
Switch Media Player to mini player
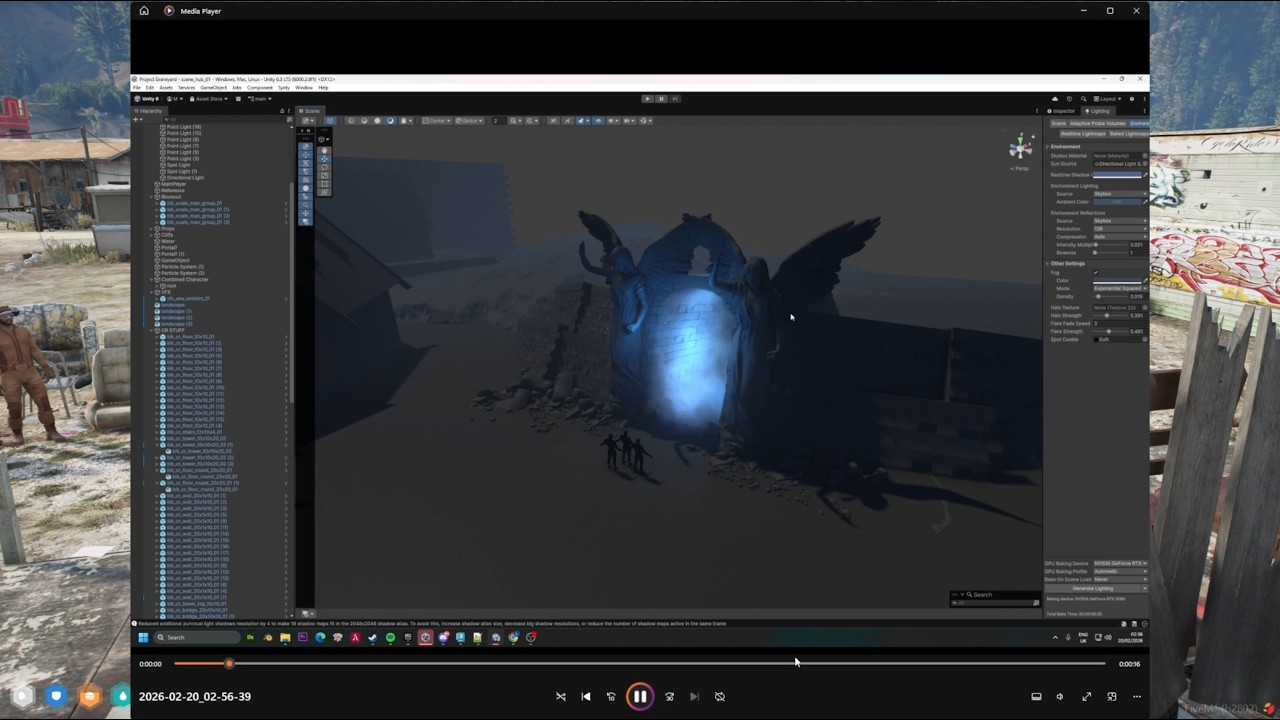click(1112, 696)
